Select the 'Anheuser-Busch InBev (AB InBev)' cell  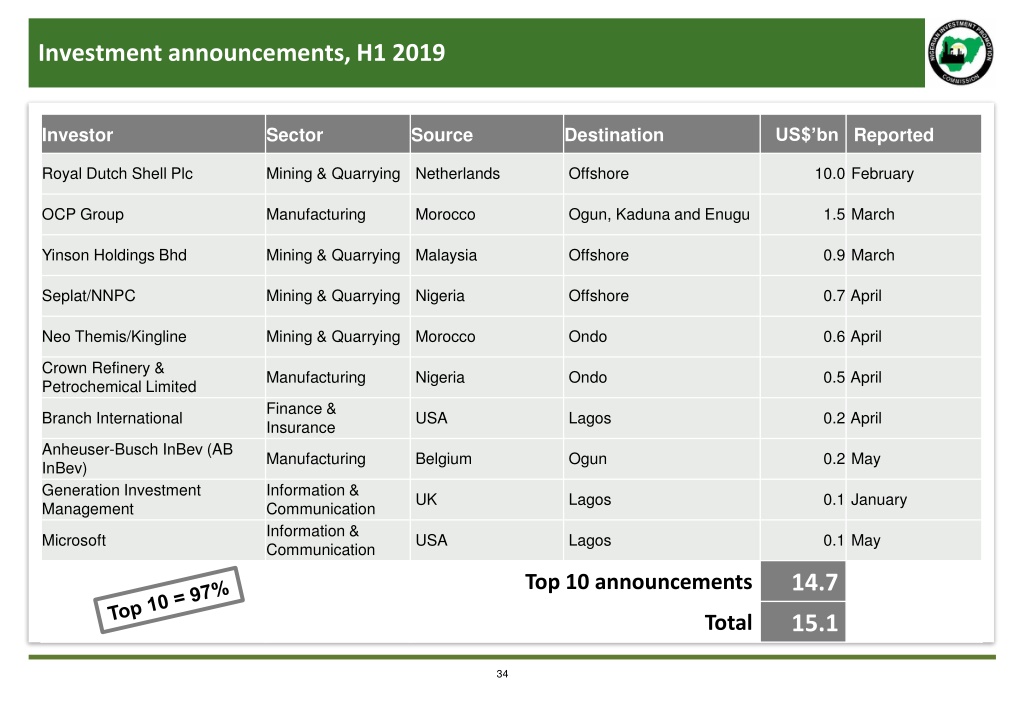[153, 459]
